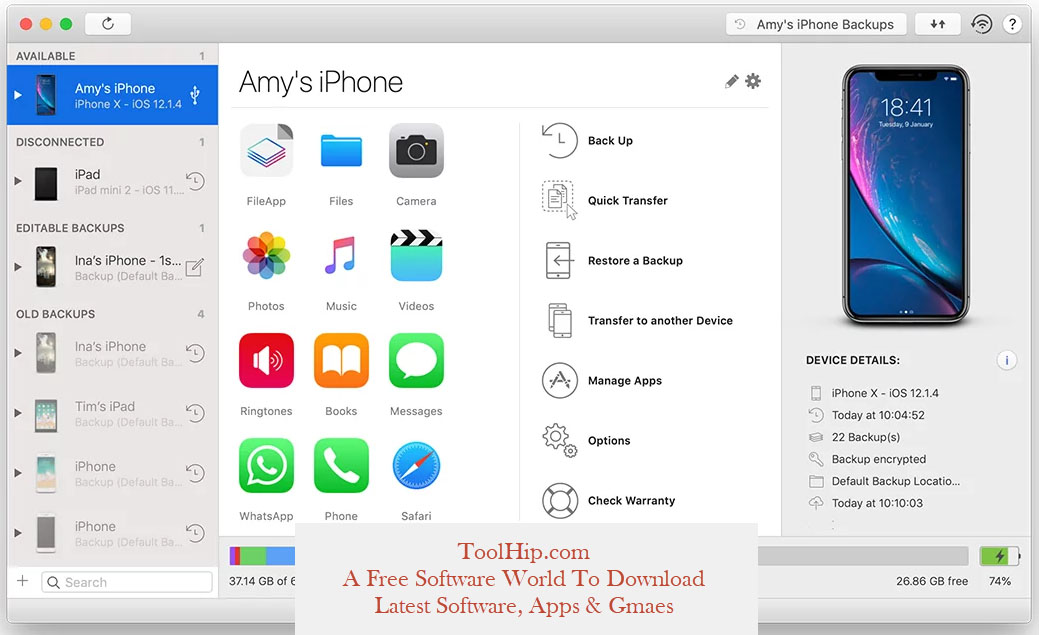Click the Manage Apps icon
This screenshot has width=1039, height=635.
560,380
